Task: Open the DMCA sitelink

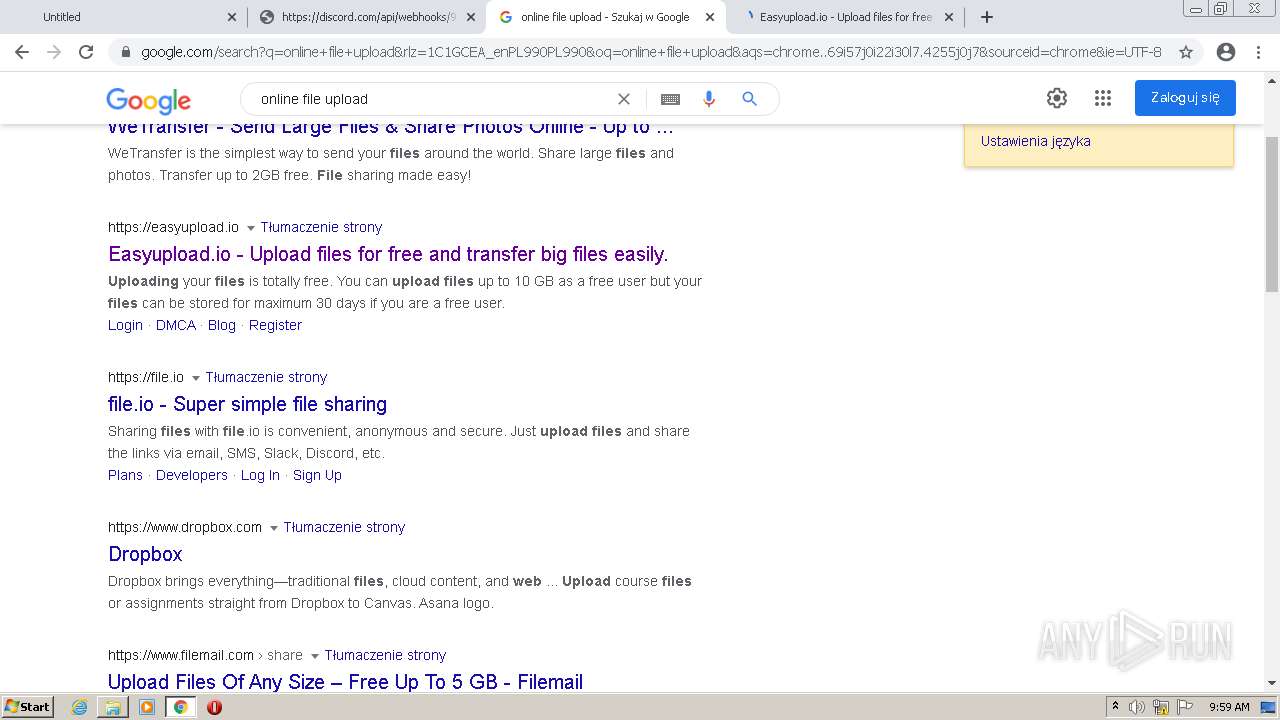Action: (x=176, y=325)
